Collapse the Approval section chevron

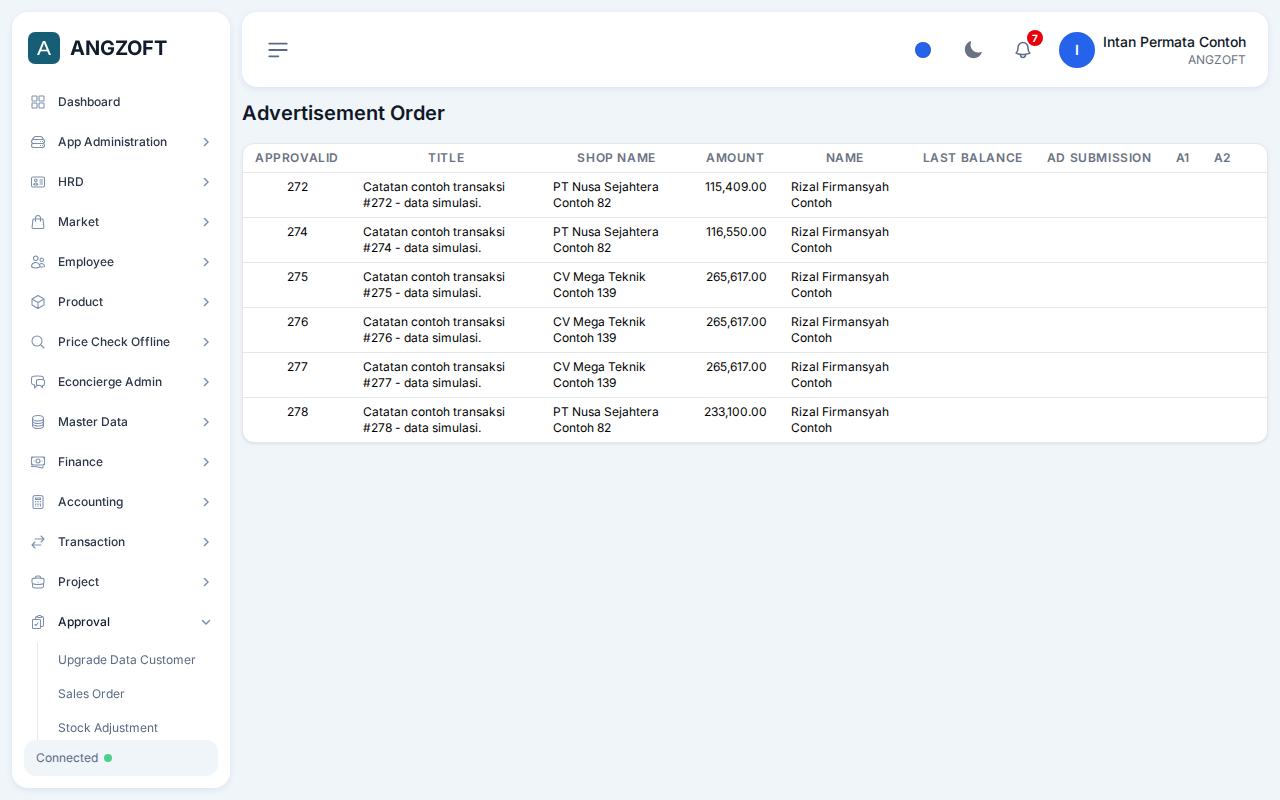pos(206,622)
